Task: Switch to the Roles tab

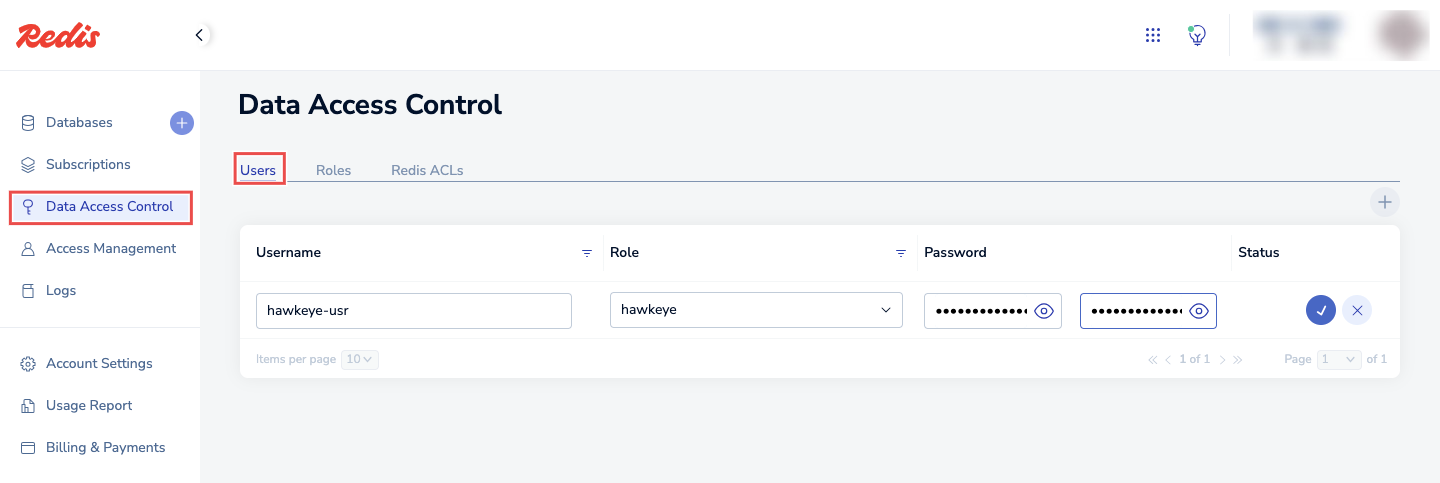Action: (x=333, y=170)
